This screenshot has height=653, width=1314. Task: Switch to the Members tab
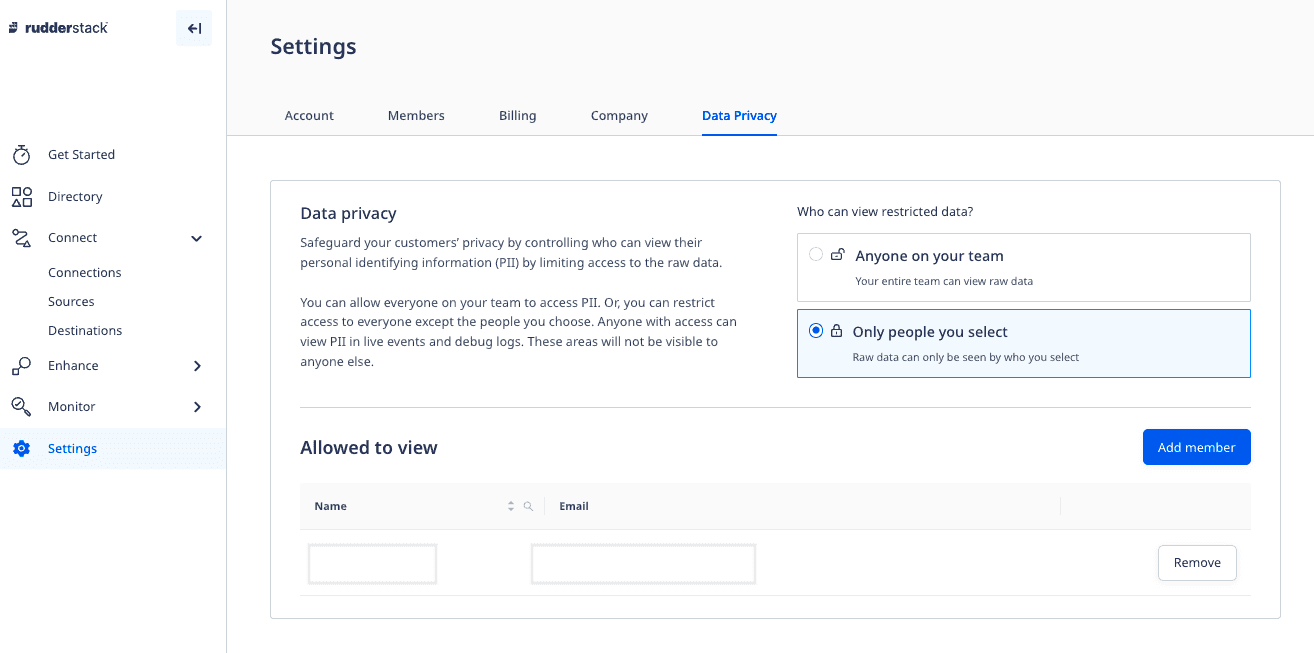click(x=416, y=116)
